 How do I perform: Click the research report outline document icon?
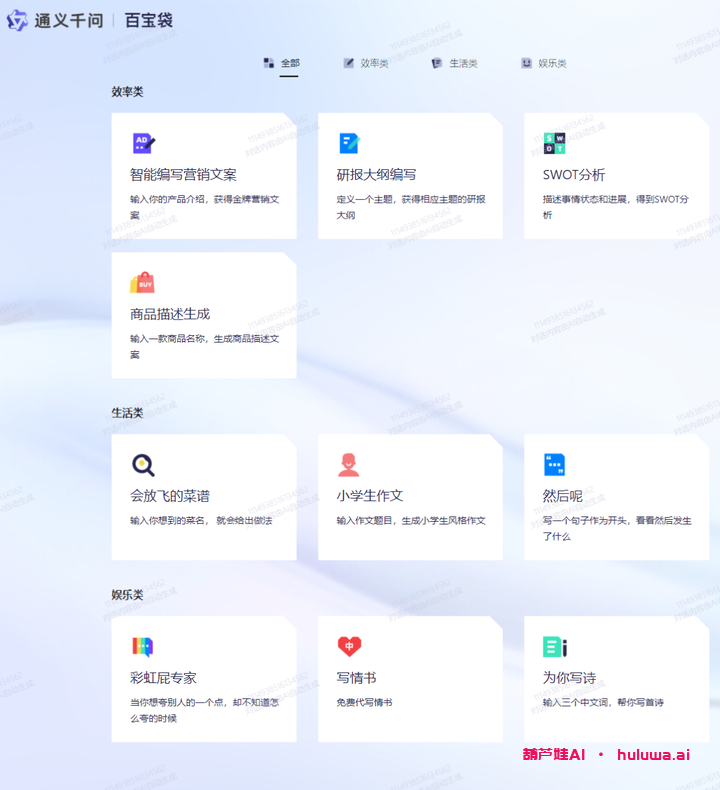click(348, 143)
